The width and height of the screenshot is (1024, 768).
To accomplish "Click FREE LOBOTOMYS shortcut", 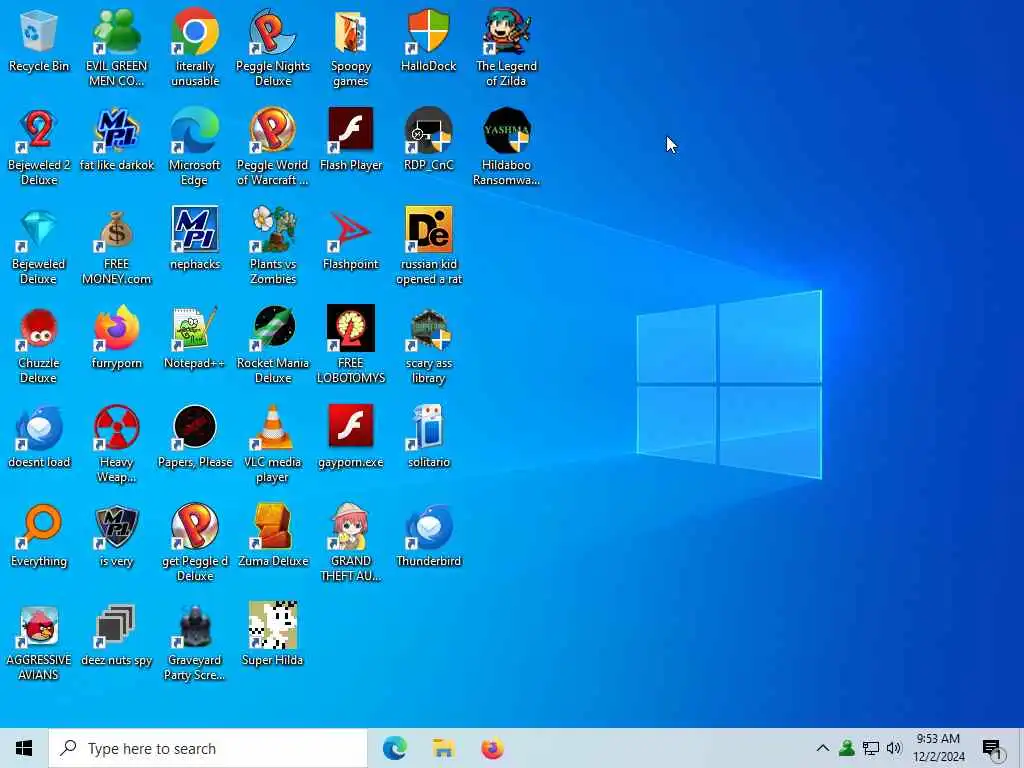I will coord(351,344).
